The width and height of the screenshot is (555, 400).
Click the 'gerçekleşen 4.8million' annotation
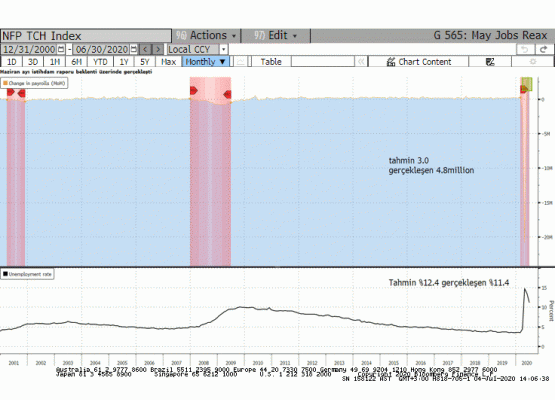pos(431,170)
